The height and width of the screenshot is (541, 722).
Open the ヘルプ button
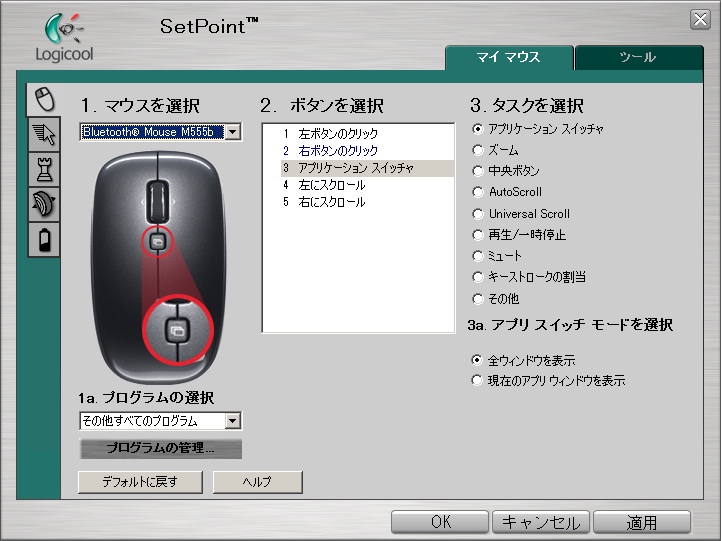257,482
